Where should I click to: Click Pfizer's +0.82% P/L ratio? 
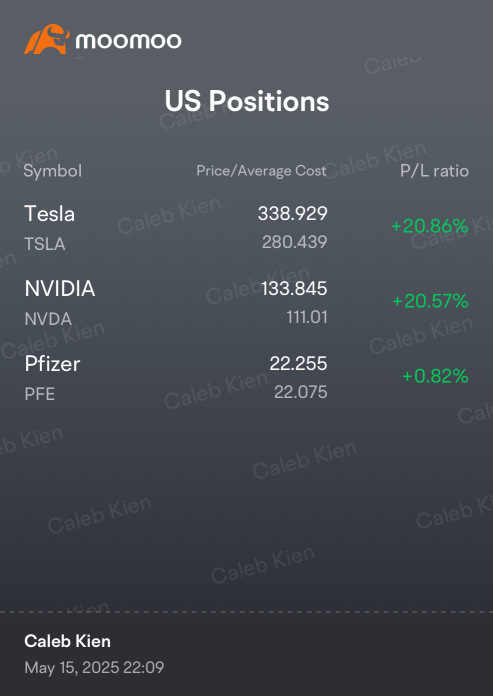(x=435, y=376)
